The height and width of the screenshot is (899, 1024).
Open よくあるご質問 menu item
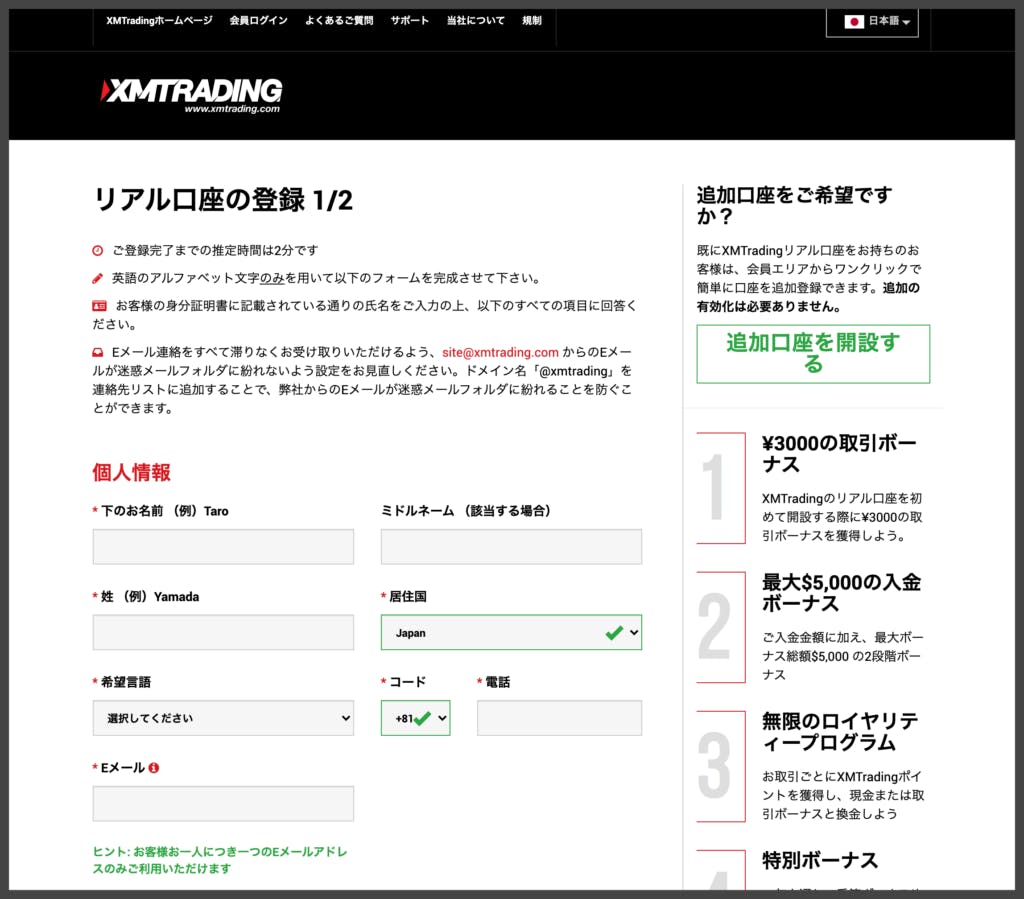(339, 21)
